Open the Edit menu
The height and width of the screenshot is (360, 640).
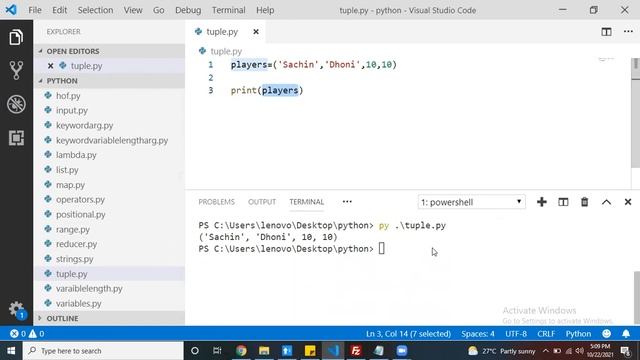pos(60,10)
